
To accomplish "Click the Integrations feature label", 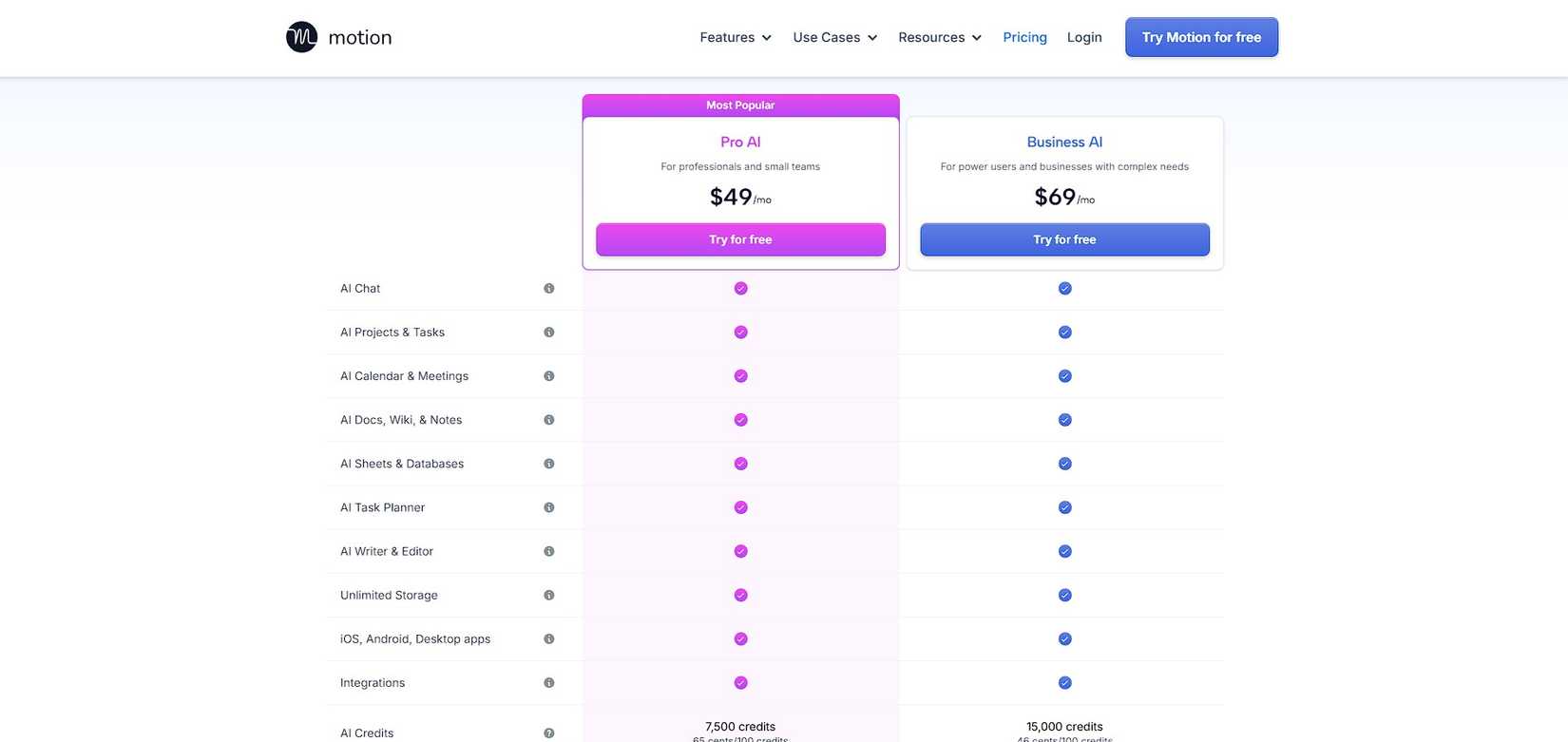I will pyautogui.click(x=373, y=682).
